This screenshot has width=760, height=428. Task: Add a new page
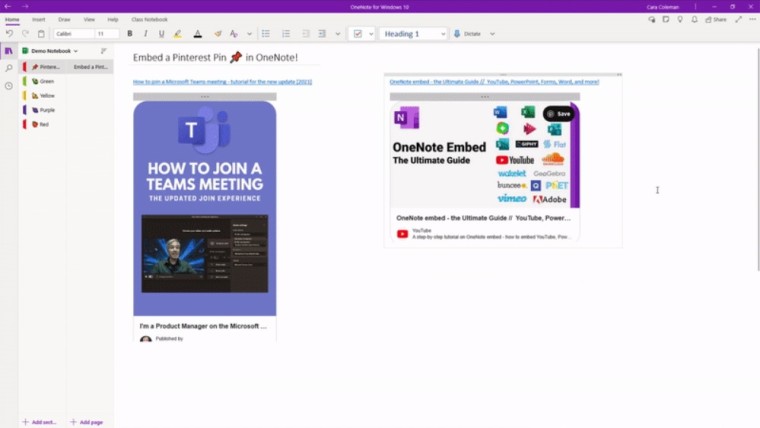coord(87,422)
